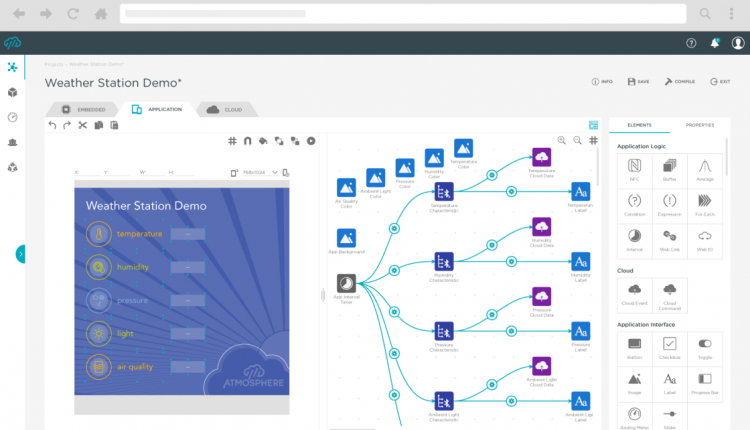Select the Web IO element

coord(705,241)
